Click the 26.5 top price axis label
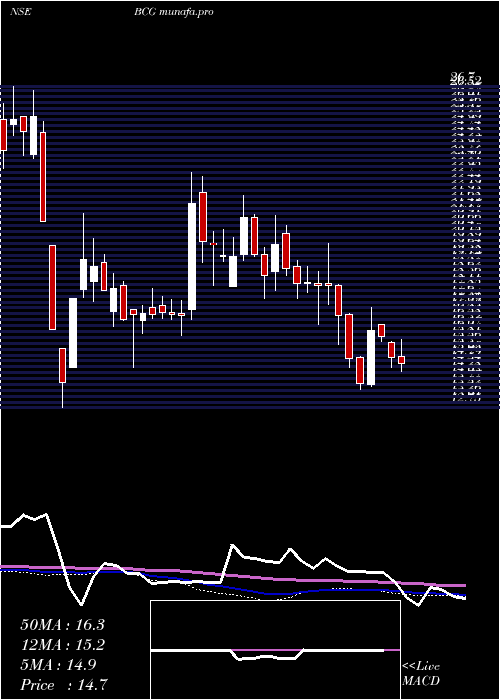This screenshot has height=700, width=500. point(466,79)
